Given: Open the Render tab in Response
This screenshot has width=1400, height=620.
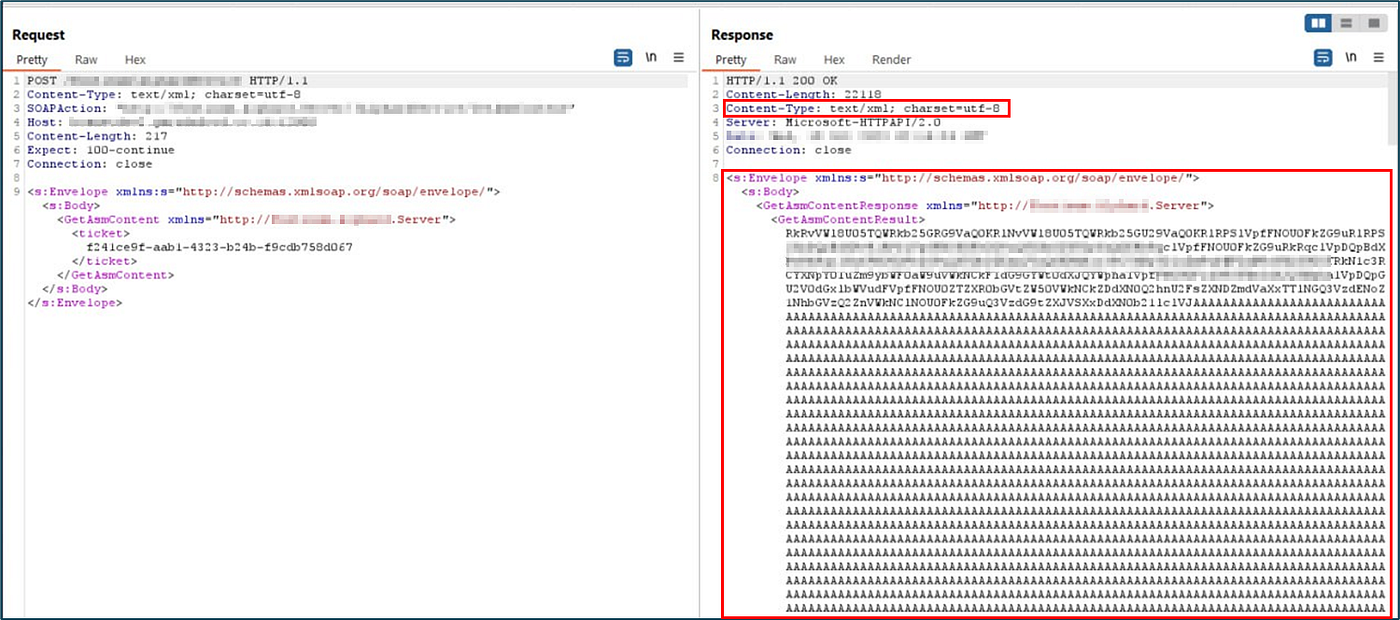Looking at the screenshot, I should (x=891, y=60).
